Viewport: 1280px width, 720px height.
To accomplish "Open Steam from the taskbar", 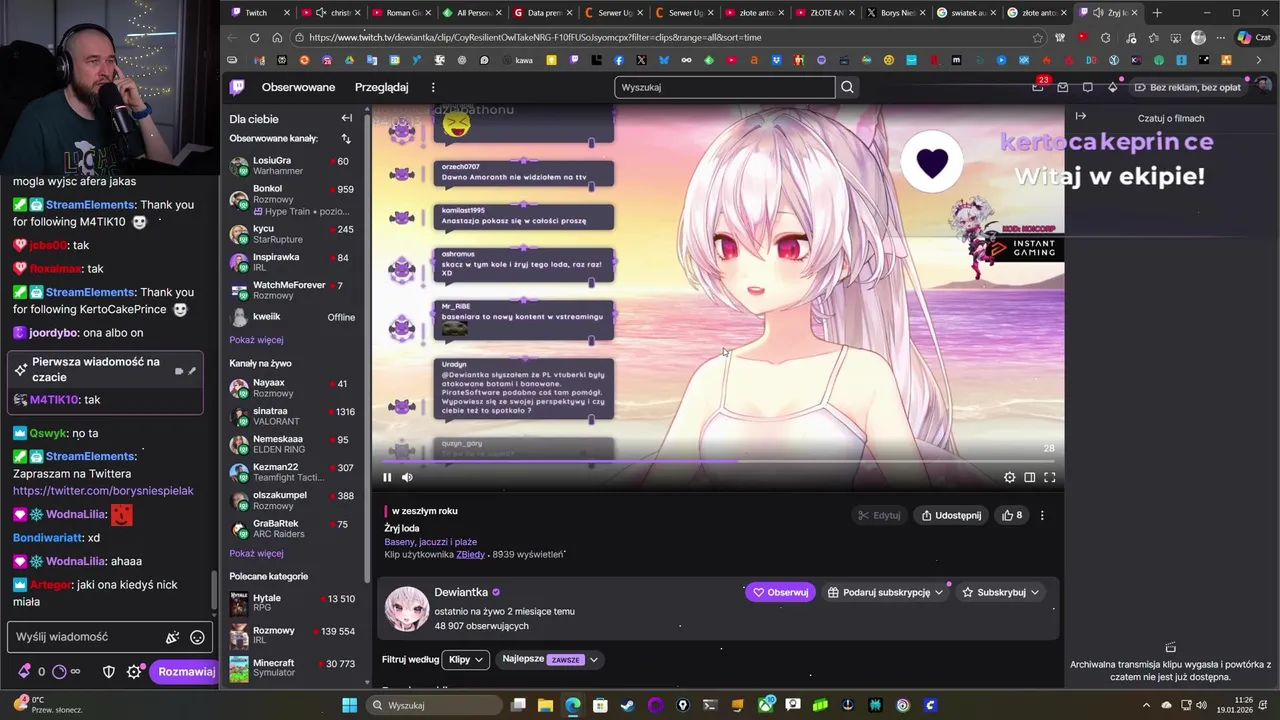I will [627, 705].
